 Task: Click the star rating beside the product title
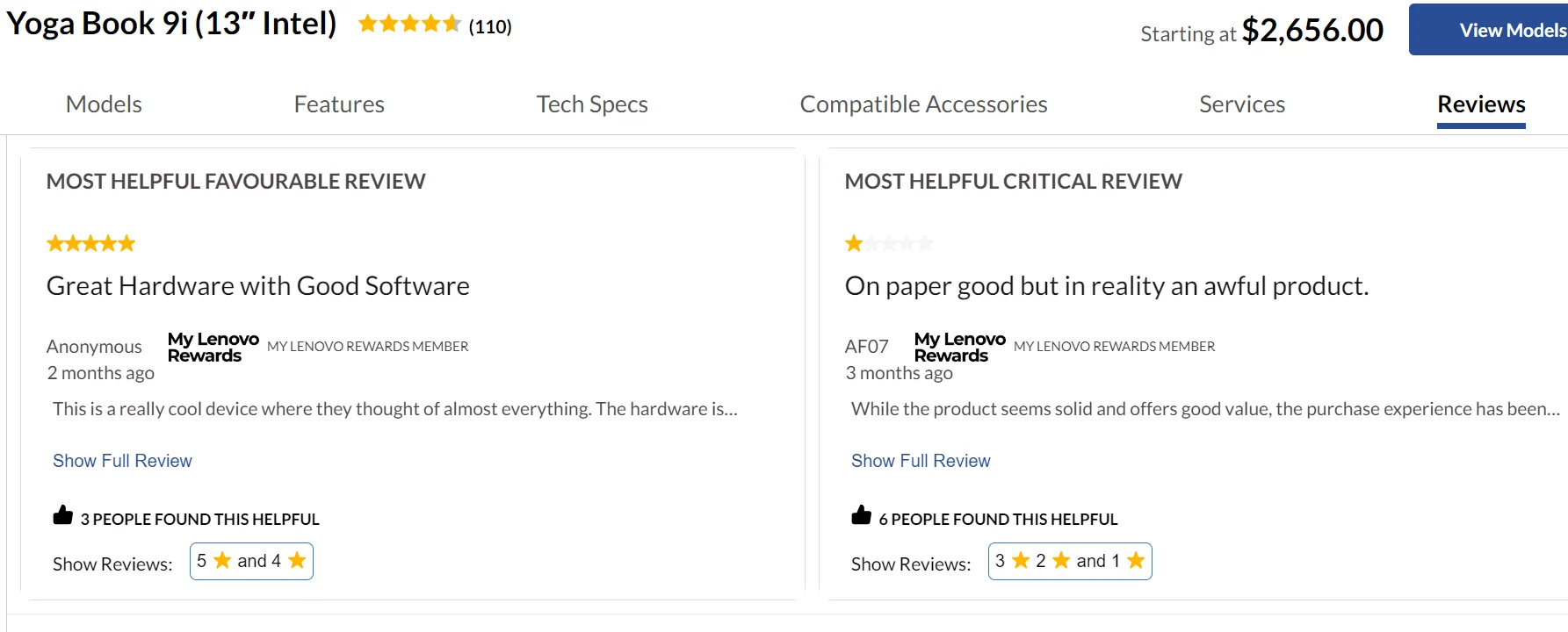409,24
